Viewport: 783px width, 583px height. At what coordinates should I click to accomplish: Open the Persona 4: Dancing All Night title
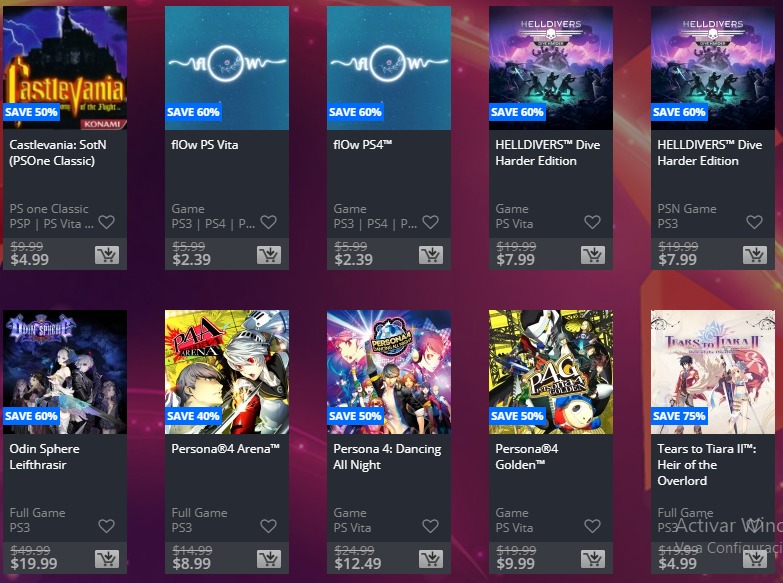(x=387, y=457)
